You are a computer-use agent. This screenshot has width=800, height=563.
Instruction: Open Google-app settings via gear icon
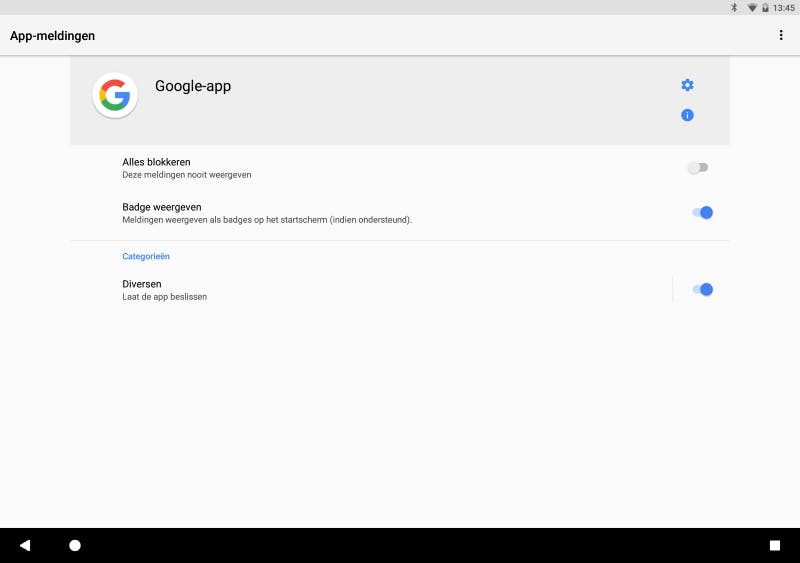point(687,85)
